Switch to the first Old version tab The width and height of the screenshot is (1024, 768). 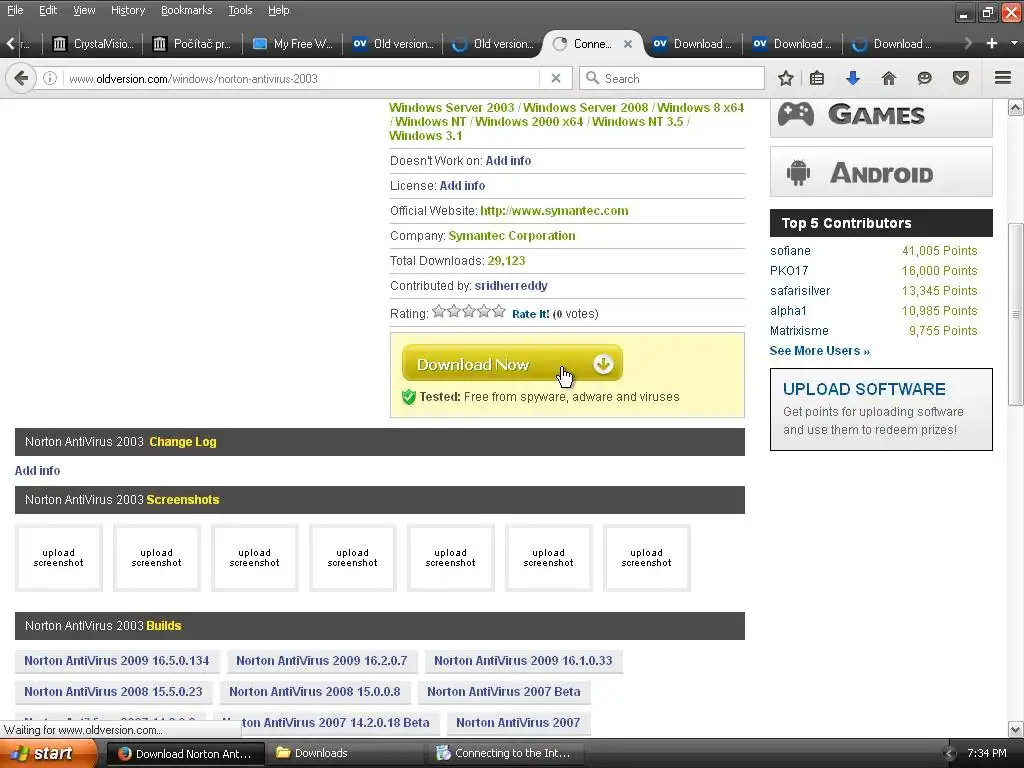(x=392, y=44)
